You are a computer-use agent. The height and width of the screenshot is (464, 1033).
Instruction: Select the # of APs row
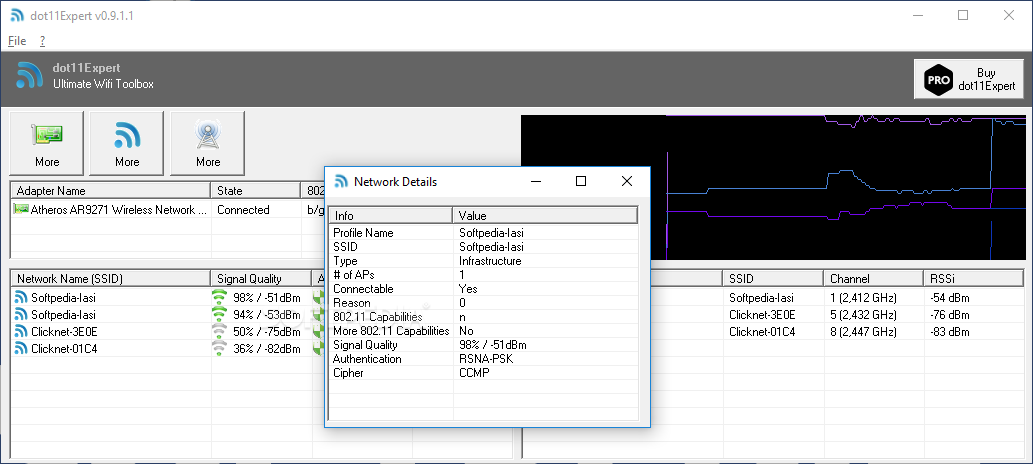(484, 275)
